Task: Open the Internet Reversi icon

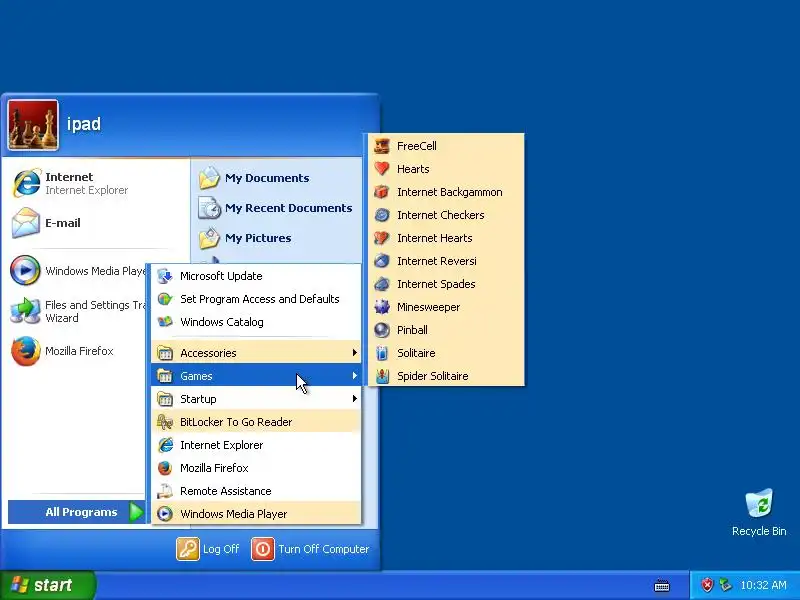Action: pyautogui.click(x=382, y=261)
